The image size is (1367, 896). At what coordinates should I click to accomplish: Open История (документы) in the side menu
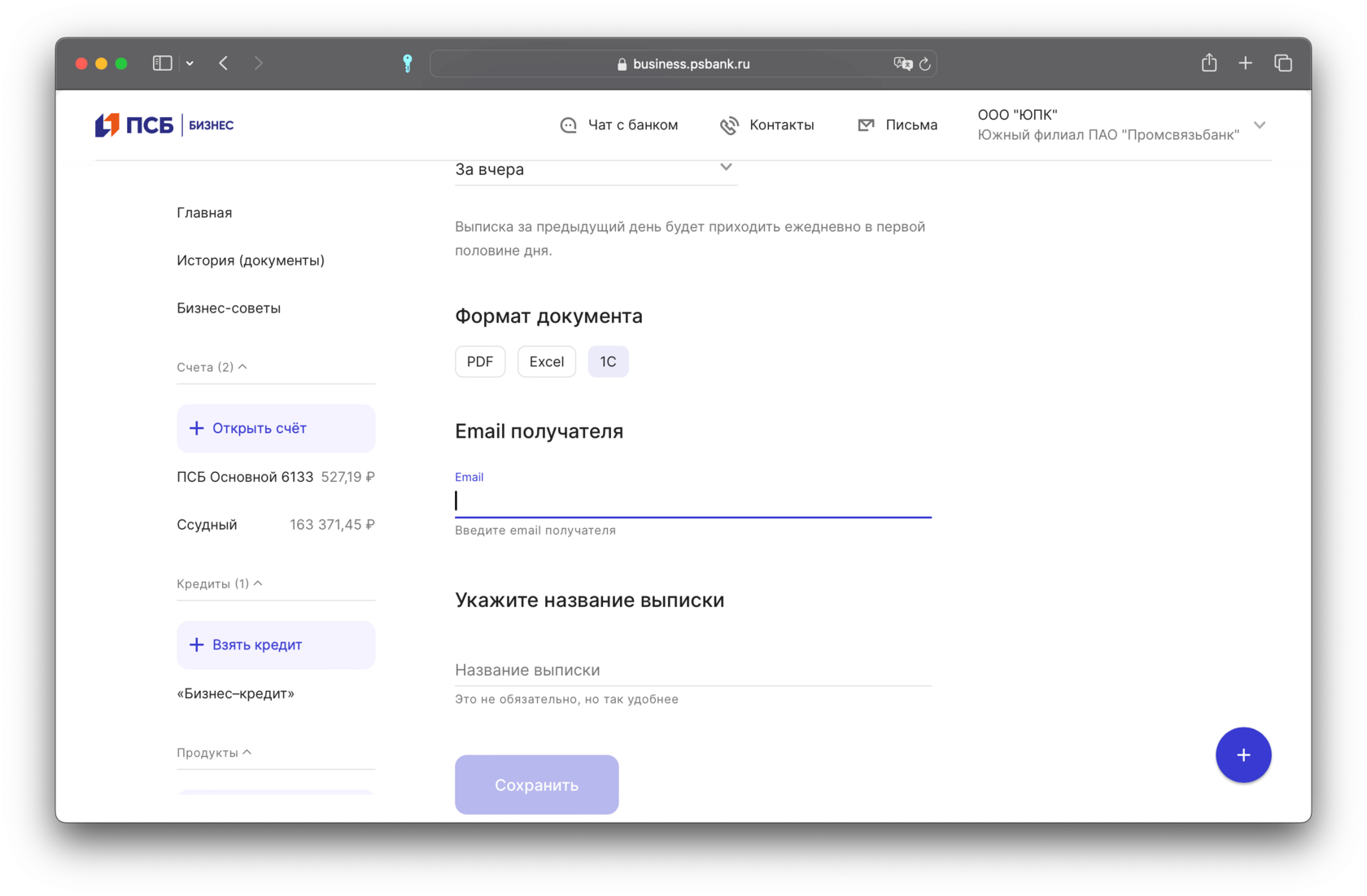(x=251, y=260)
